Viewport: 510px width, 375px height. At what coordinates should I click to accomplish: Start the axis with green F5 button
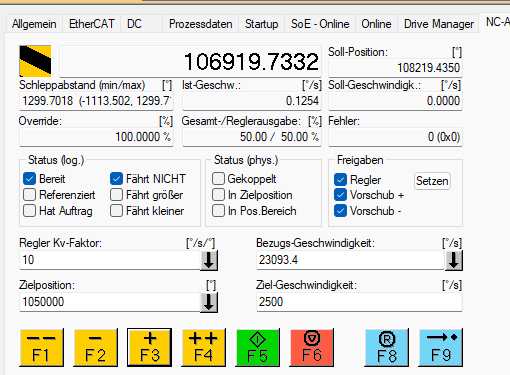pos(258,347)
